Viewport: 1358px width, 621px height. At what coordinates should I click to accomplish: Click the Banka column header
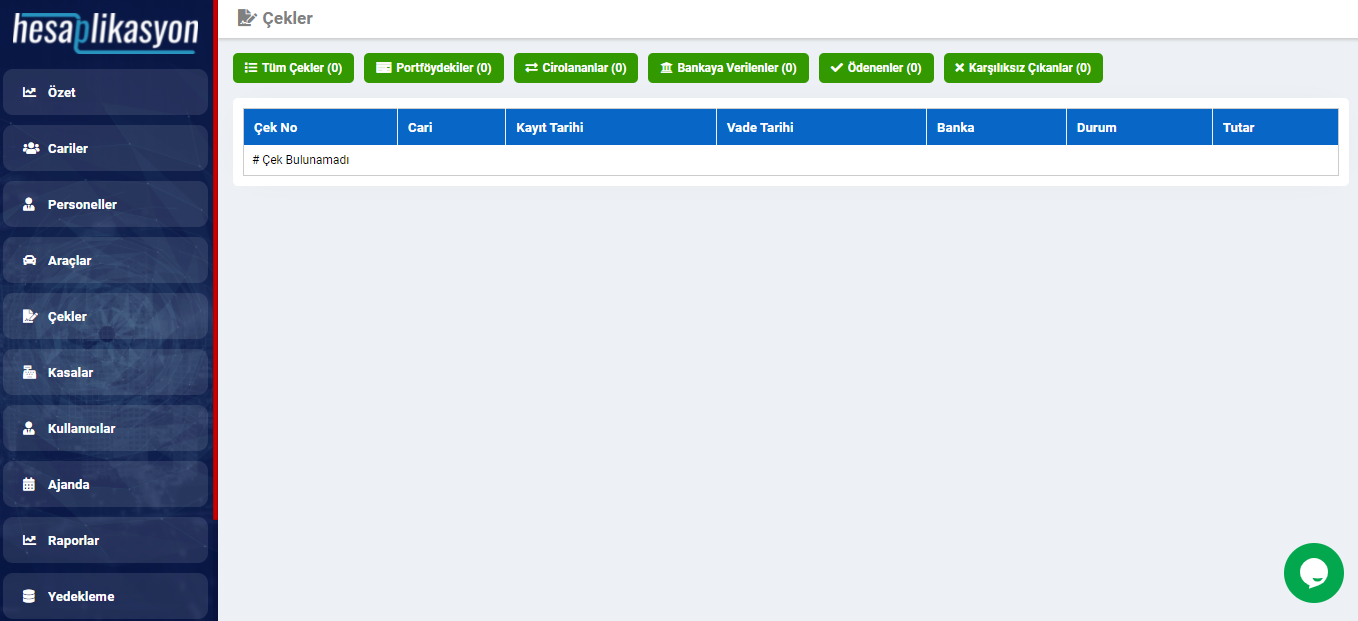click(x=996, y=127)
